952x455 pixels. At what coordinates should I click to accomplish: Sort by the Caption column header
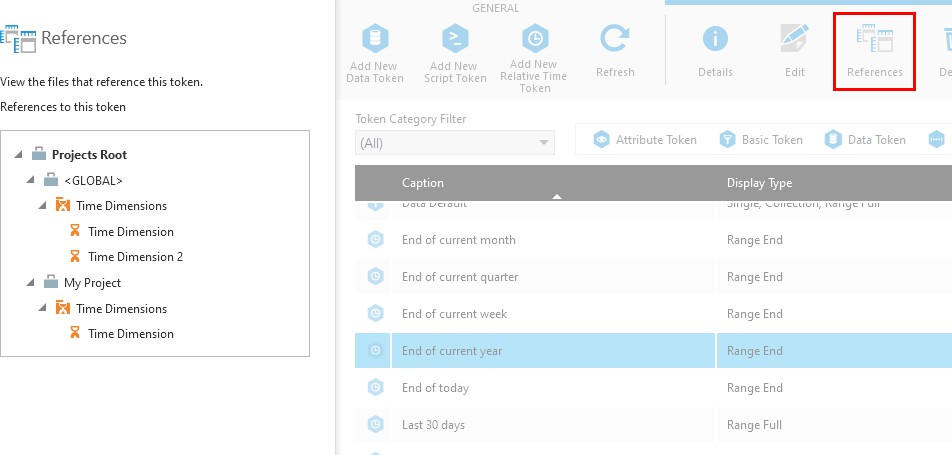(423, 183)
